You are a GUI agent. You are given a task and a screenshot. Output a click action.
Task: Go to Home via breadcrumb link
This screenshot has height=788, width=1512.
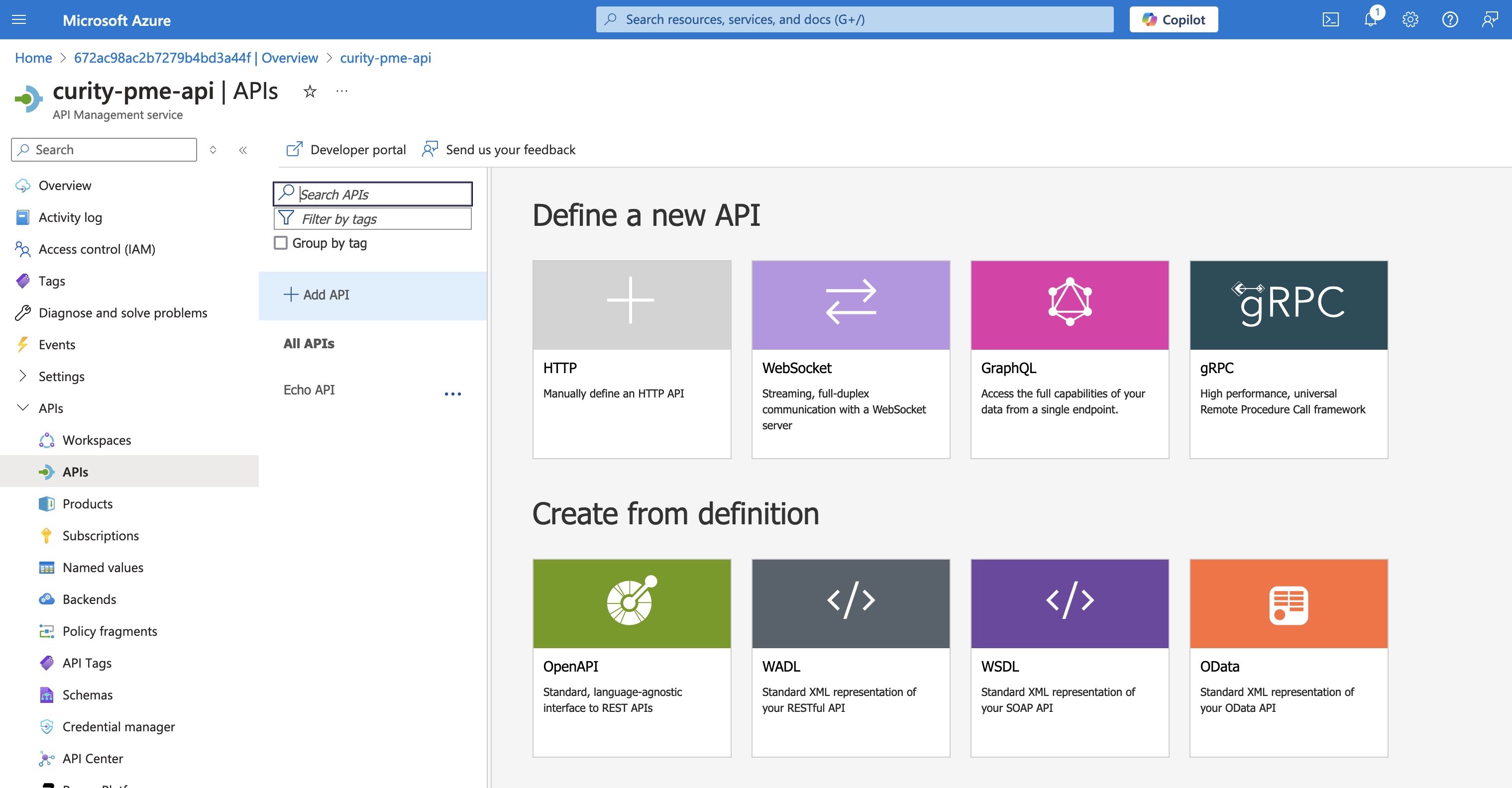(x=33, y=57)
